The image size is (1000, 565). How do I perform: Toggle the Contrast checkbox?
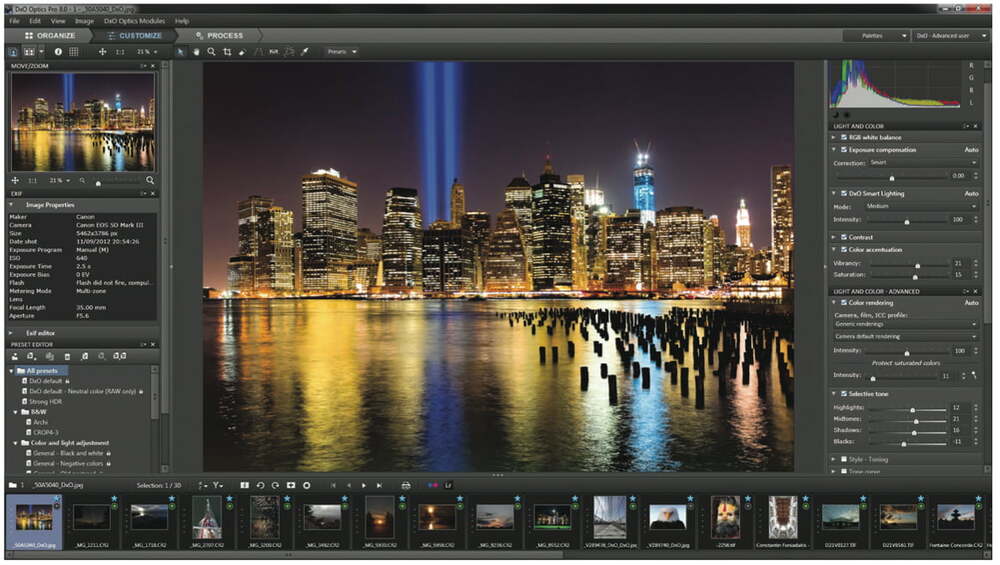click(x=845, y=237)
